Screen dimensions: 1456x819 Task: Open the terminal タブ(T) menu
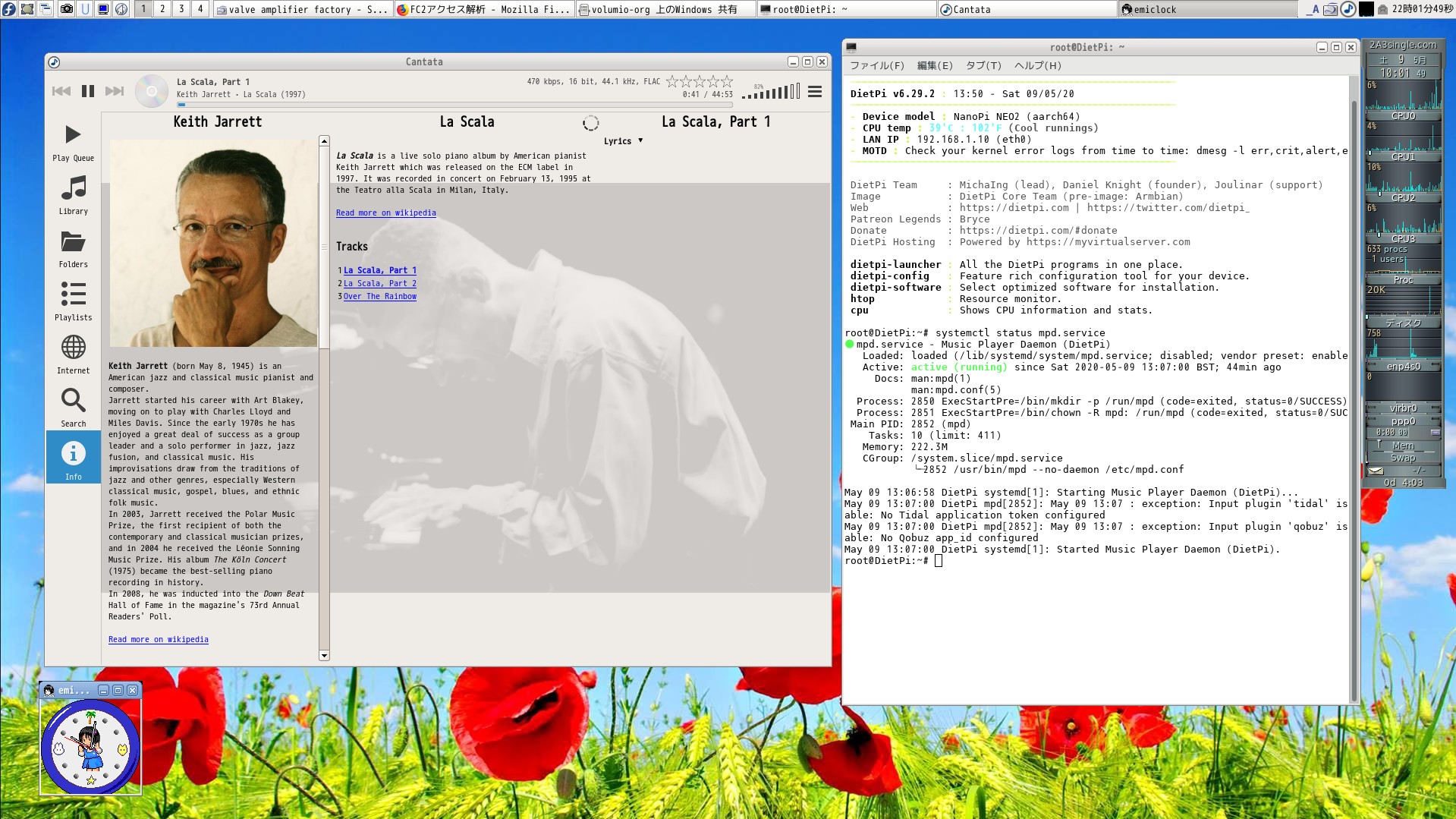[983, 66]
